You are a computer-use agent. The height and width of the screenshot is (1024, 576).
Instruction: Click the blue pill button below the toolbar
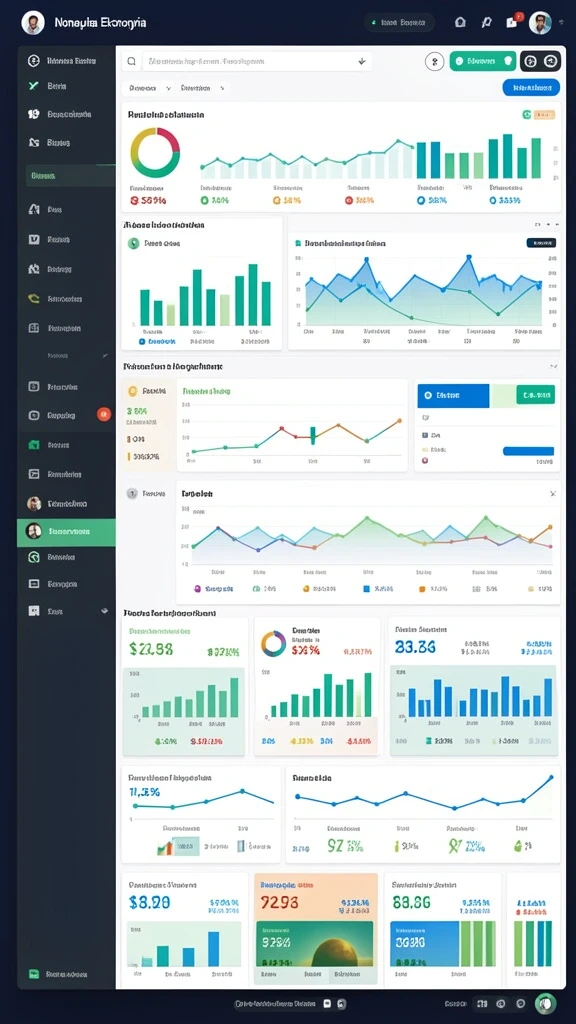(531, 87)
